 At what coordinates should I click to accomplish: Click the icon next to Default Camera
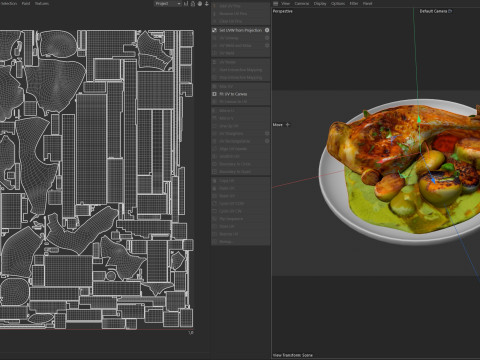(x=450, y=11)
